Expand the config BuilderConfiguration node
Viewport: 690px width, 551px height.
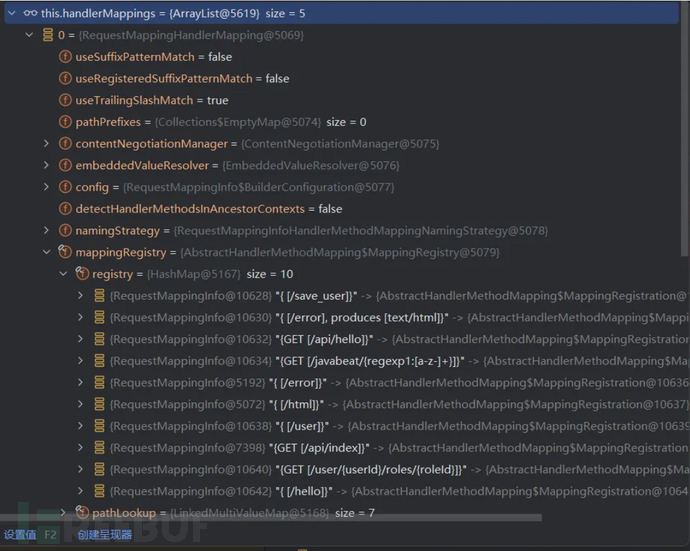coord(46,187)
